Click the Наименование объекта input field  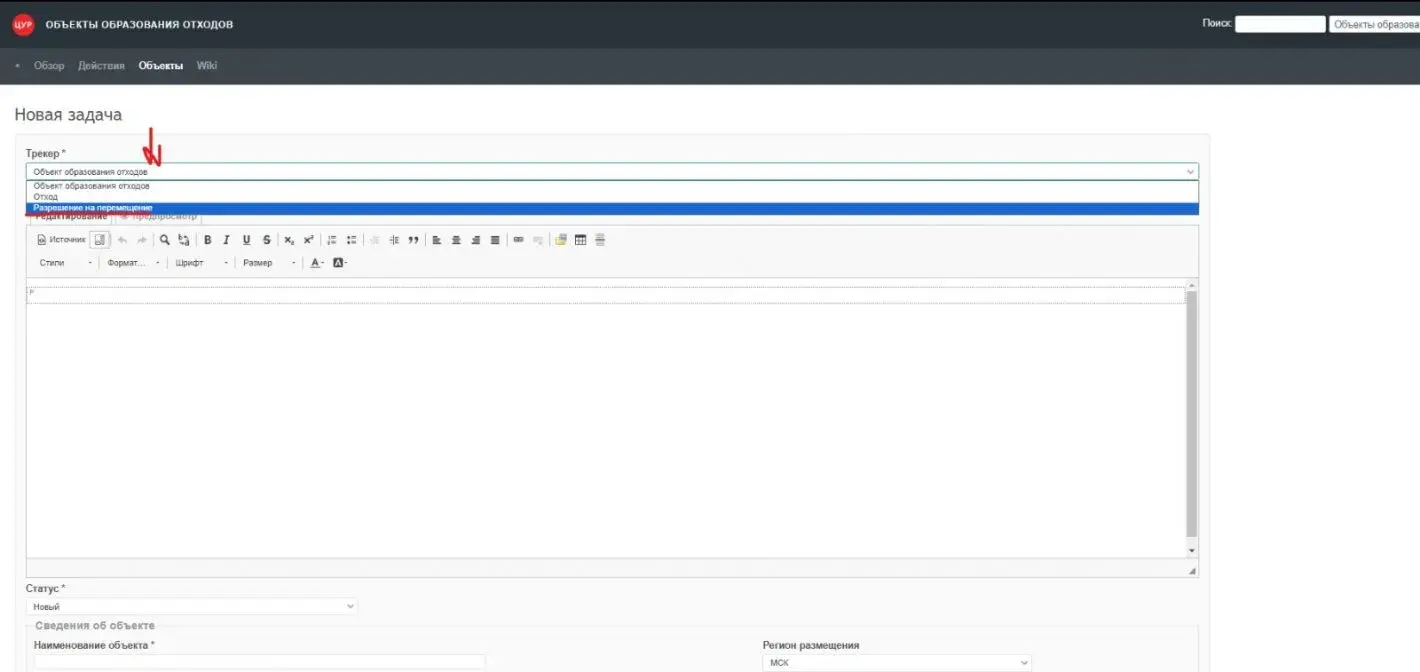pos(260,662)
